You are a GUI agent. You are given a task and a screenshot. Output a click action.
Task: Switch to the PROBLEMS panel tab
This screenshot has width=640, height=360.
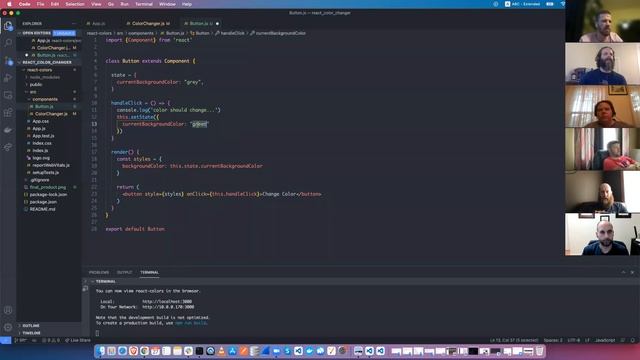click(x=99, y=272)
